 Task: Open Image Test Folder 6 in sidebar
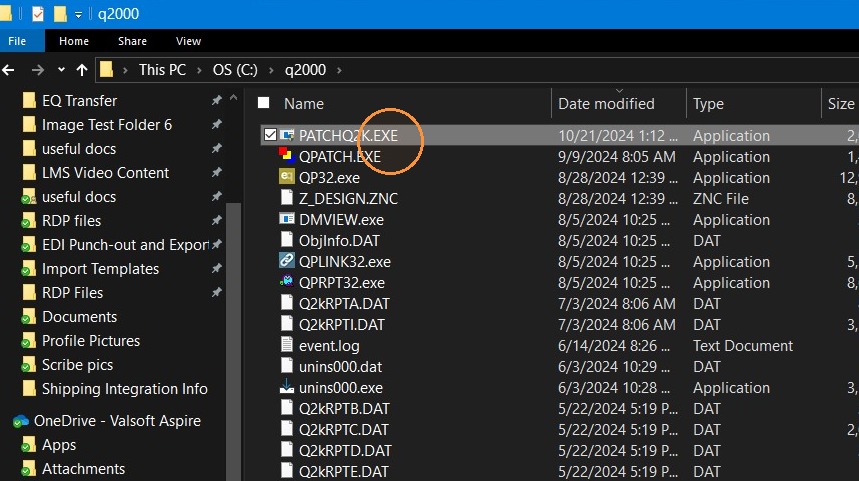point(107,125)
